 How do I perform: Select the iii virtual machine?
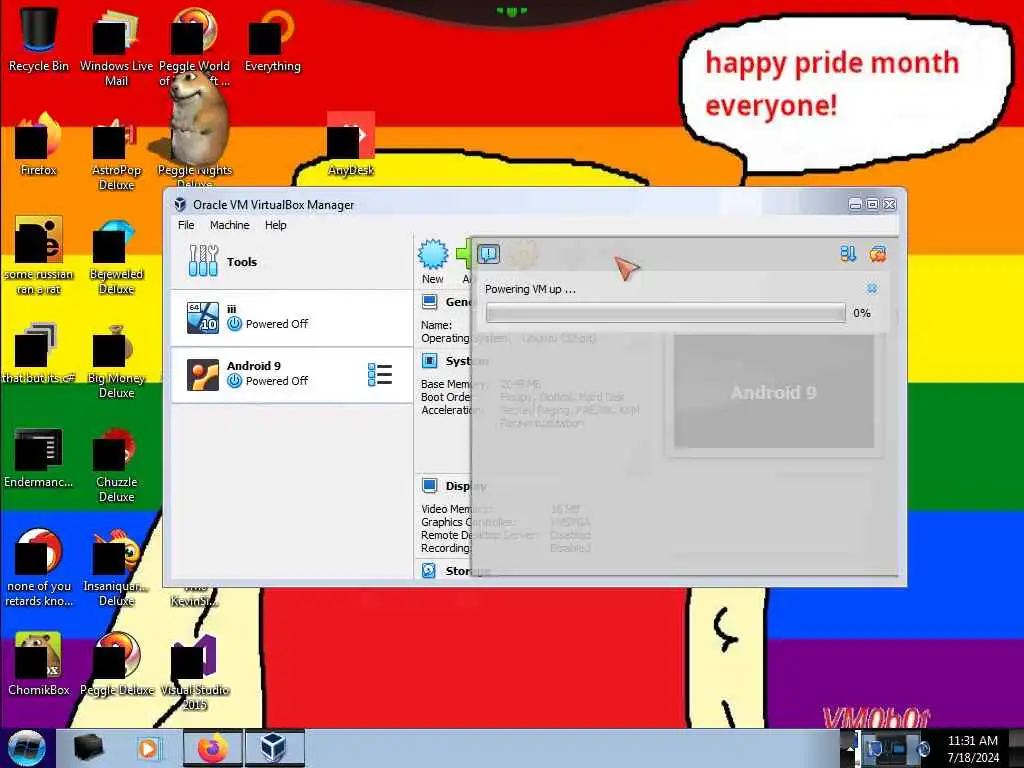point(291,317)
